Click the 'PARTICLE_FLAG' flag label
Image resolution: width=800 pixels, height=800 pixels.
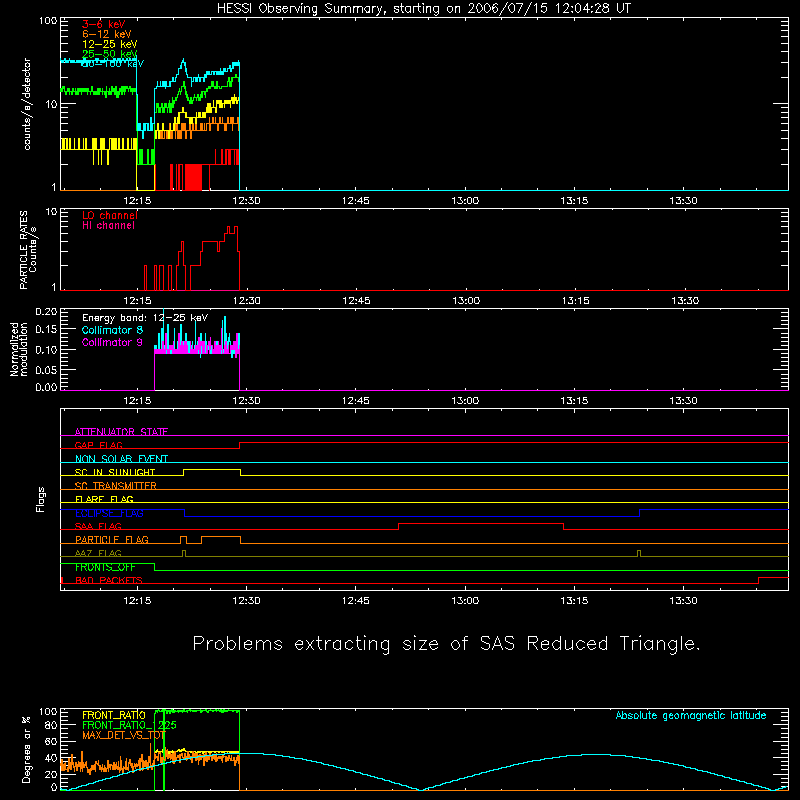112,540
